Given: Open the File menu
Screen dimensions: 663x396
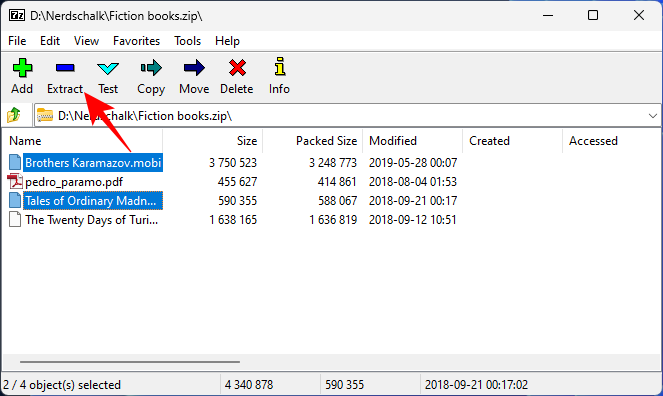Looking at the screenshot, I should tap(17, 41).
